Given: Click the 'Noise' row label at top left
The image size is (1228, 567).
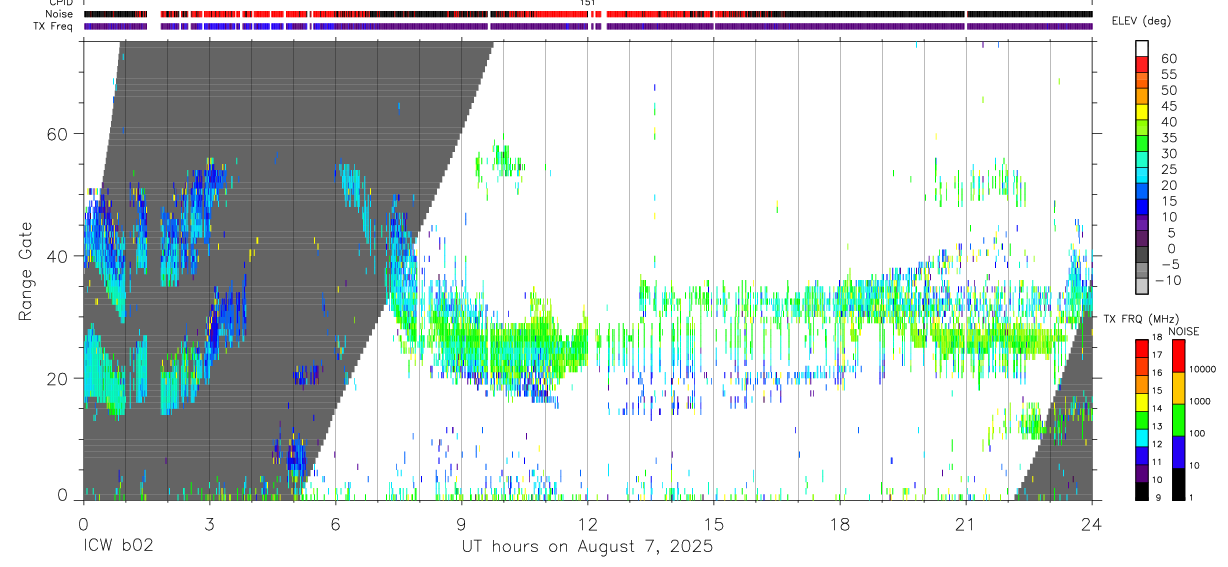Looking at the screenshot, I should click(x=59, y=14).
